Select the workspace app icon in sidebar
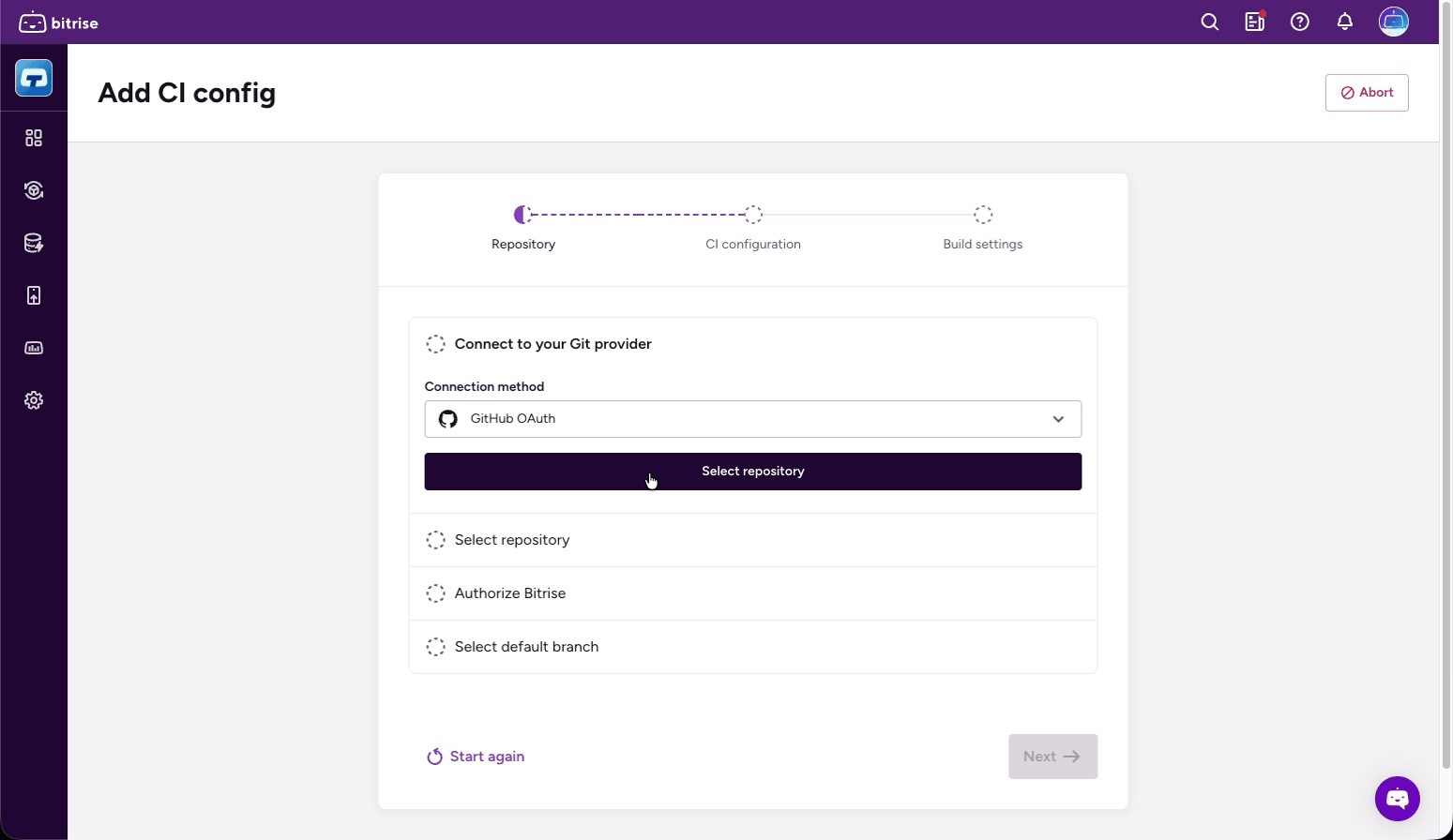1453x840 pixels. point(34,78)
